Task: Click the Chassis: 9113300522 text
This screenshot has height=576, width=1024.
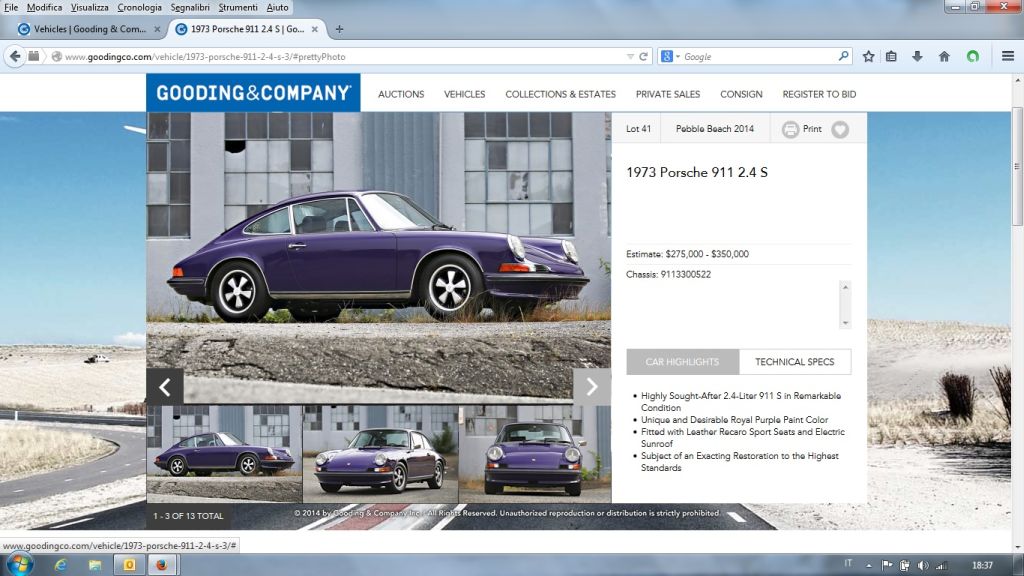Action: [x=668, y=274]
